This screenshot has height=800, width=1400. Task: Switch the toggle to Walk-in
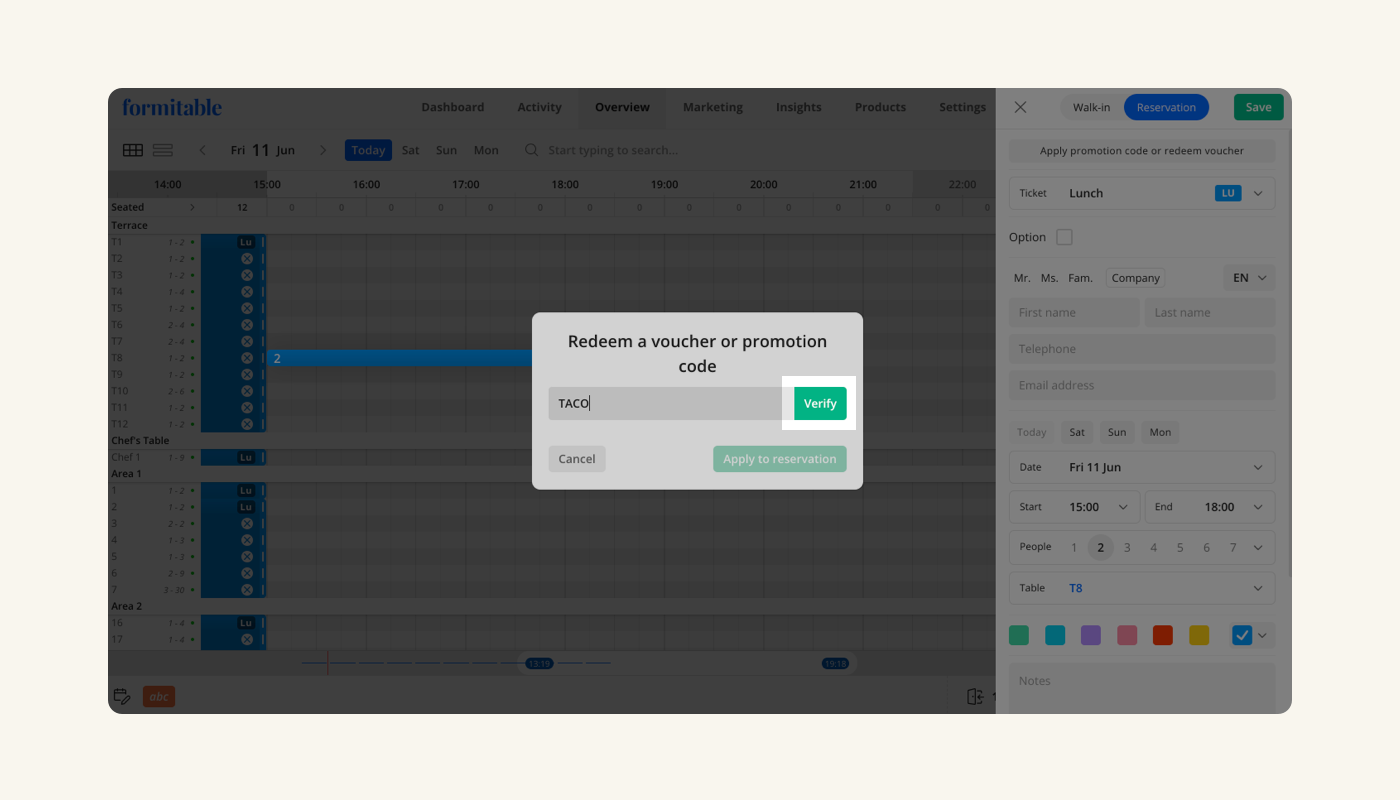tap(1091, 107)
